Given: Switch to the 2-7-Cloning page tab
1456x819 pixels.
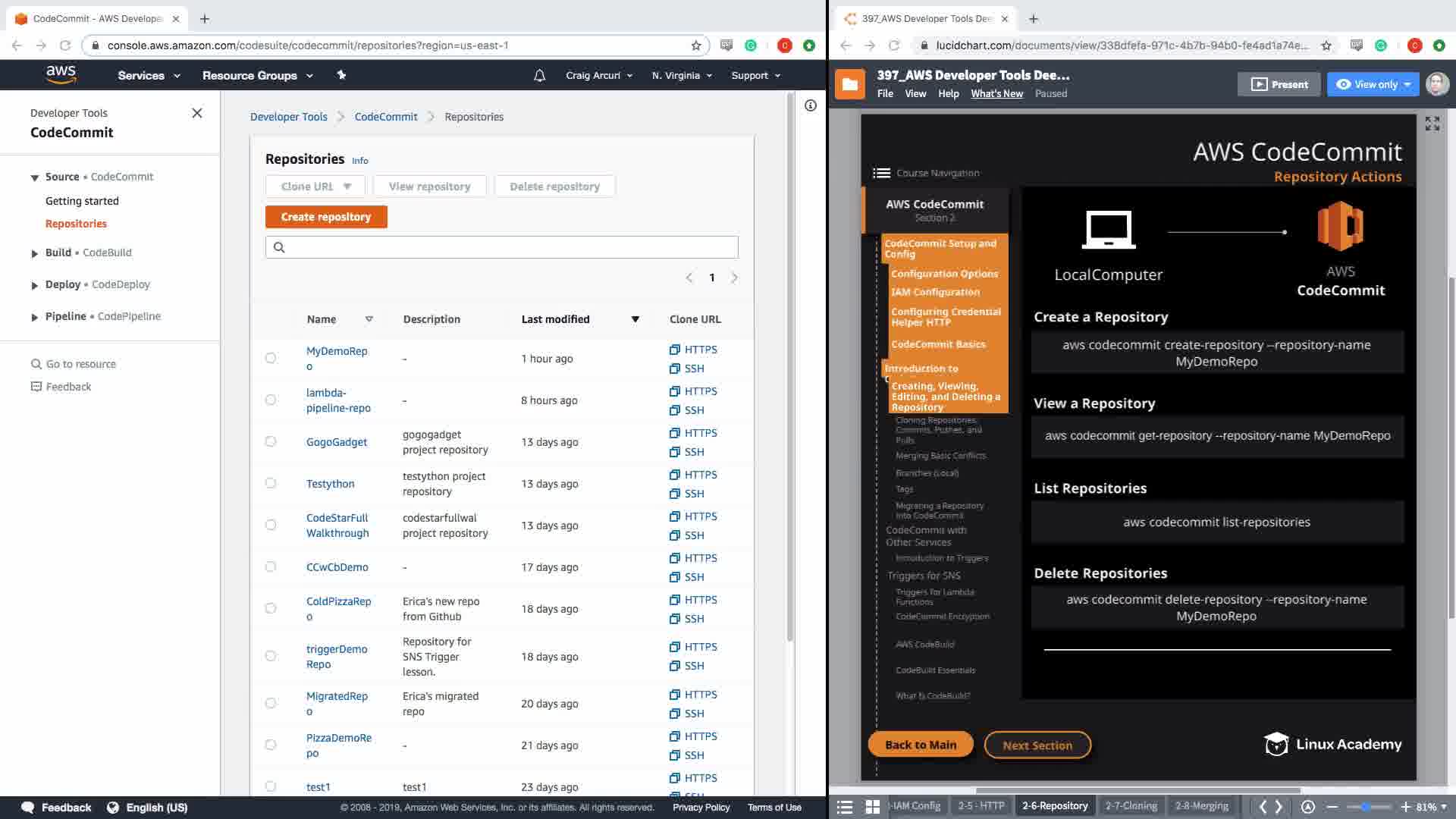Looking at the screenshot, I should pos(1131,806).
